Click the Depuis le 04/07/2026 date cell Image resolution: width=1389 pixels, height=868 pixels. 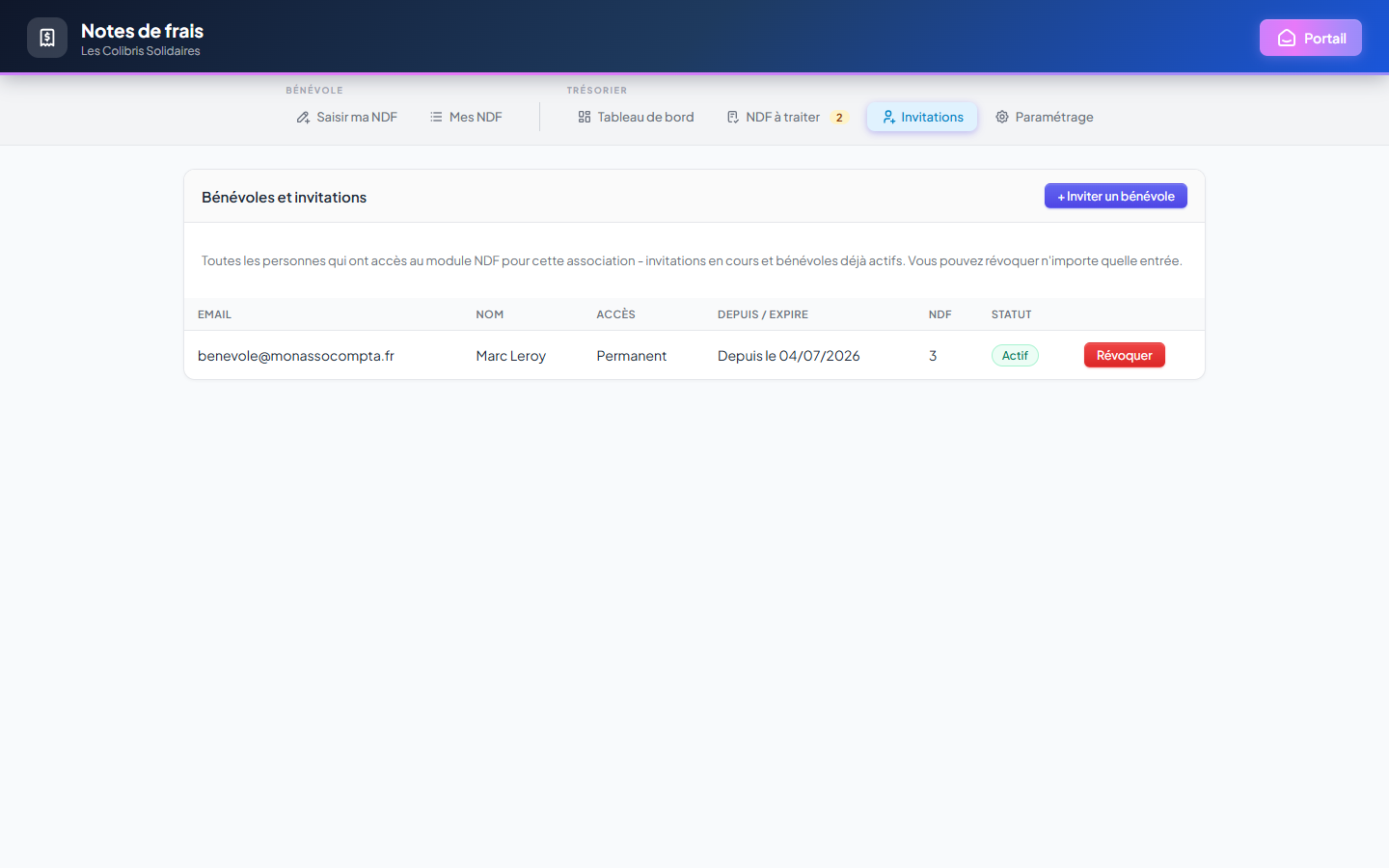click(789, 355)
